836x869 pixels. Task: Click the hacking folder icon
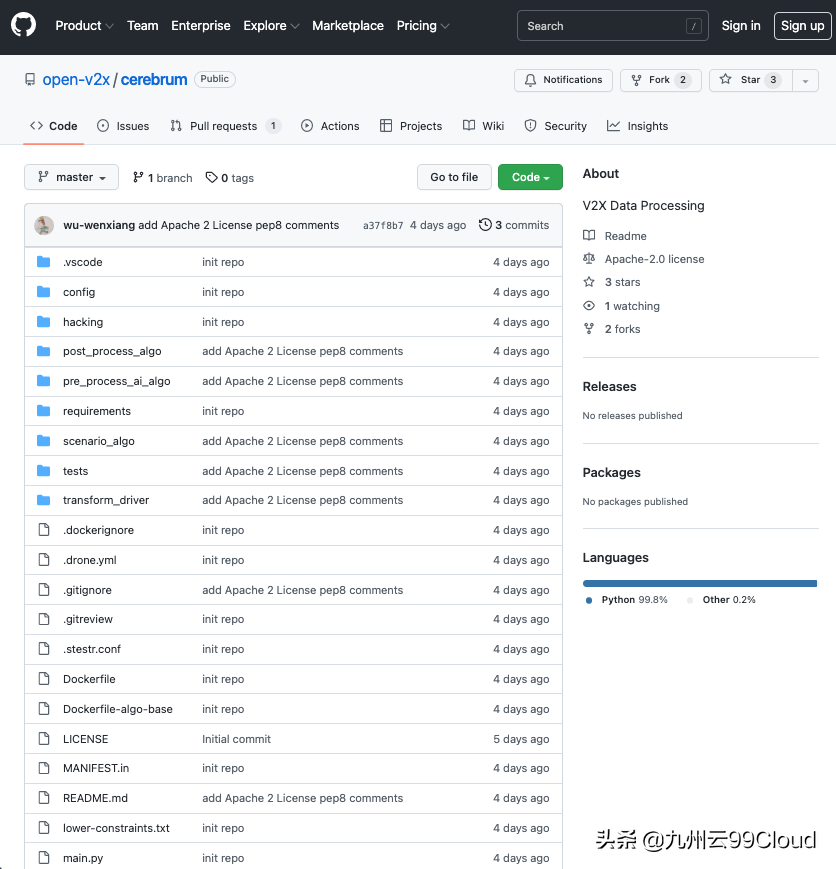tap(43, 321)
